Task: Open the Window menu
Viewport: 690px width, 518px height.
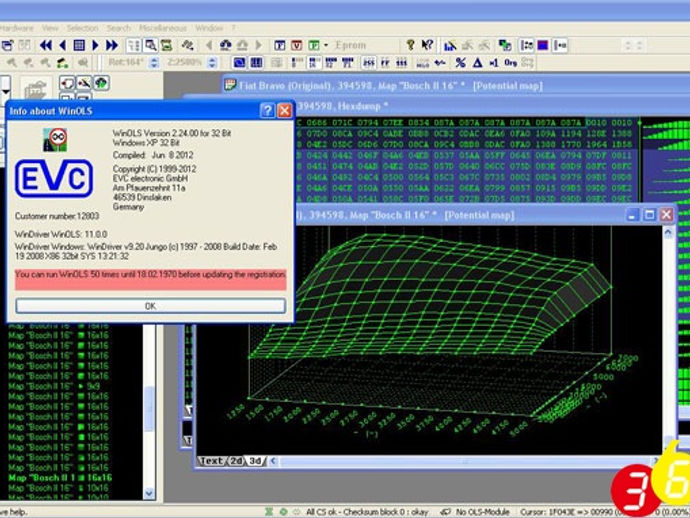Action: point(209,28)
